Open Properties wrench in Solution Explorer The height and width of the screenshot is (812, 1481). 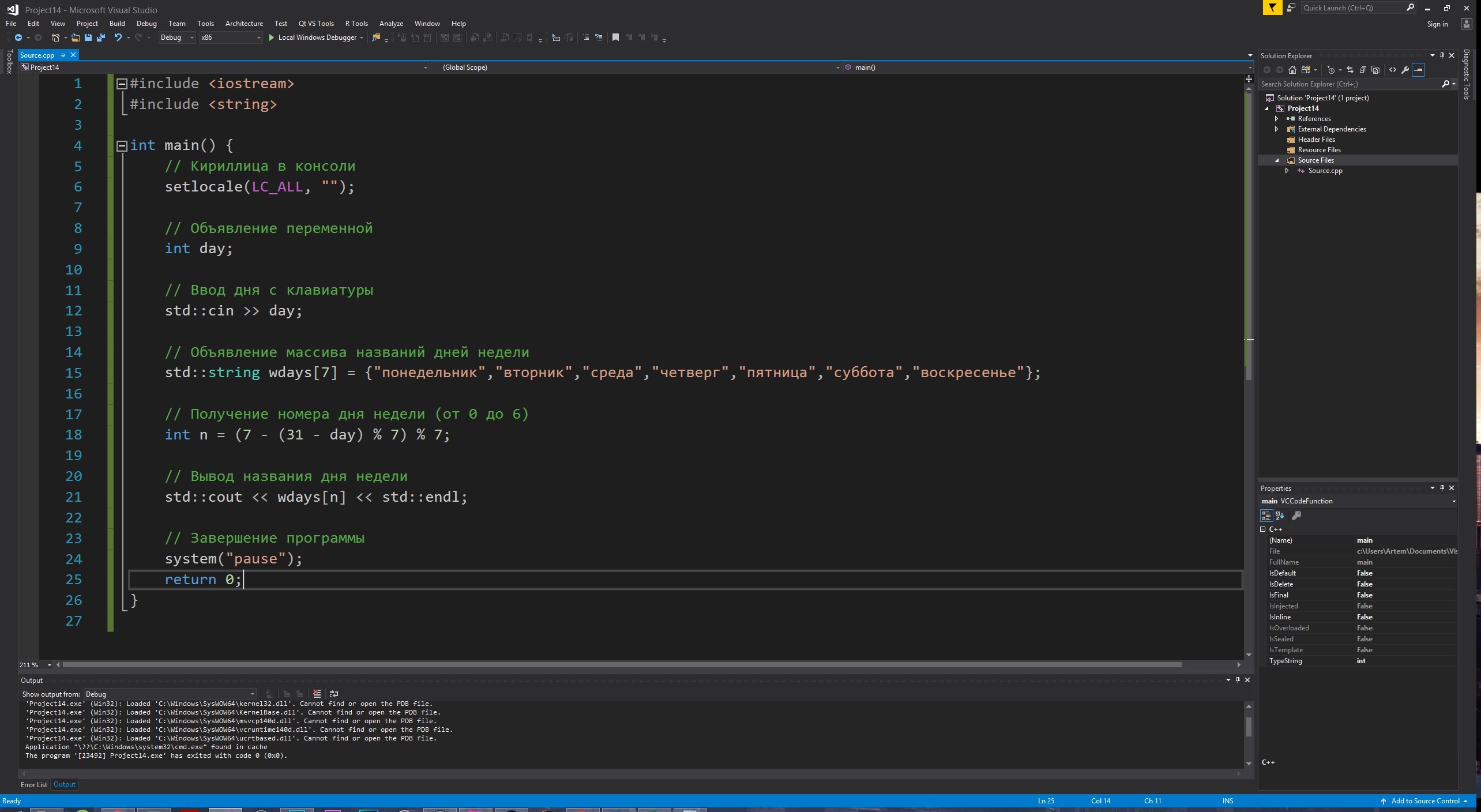click(x=1405, y=70)
